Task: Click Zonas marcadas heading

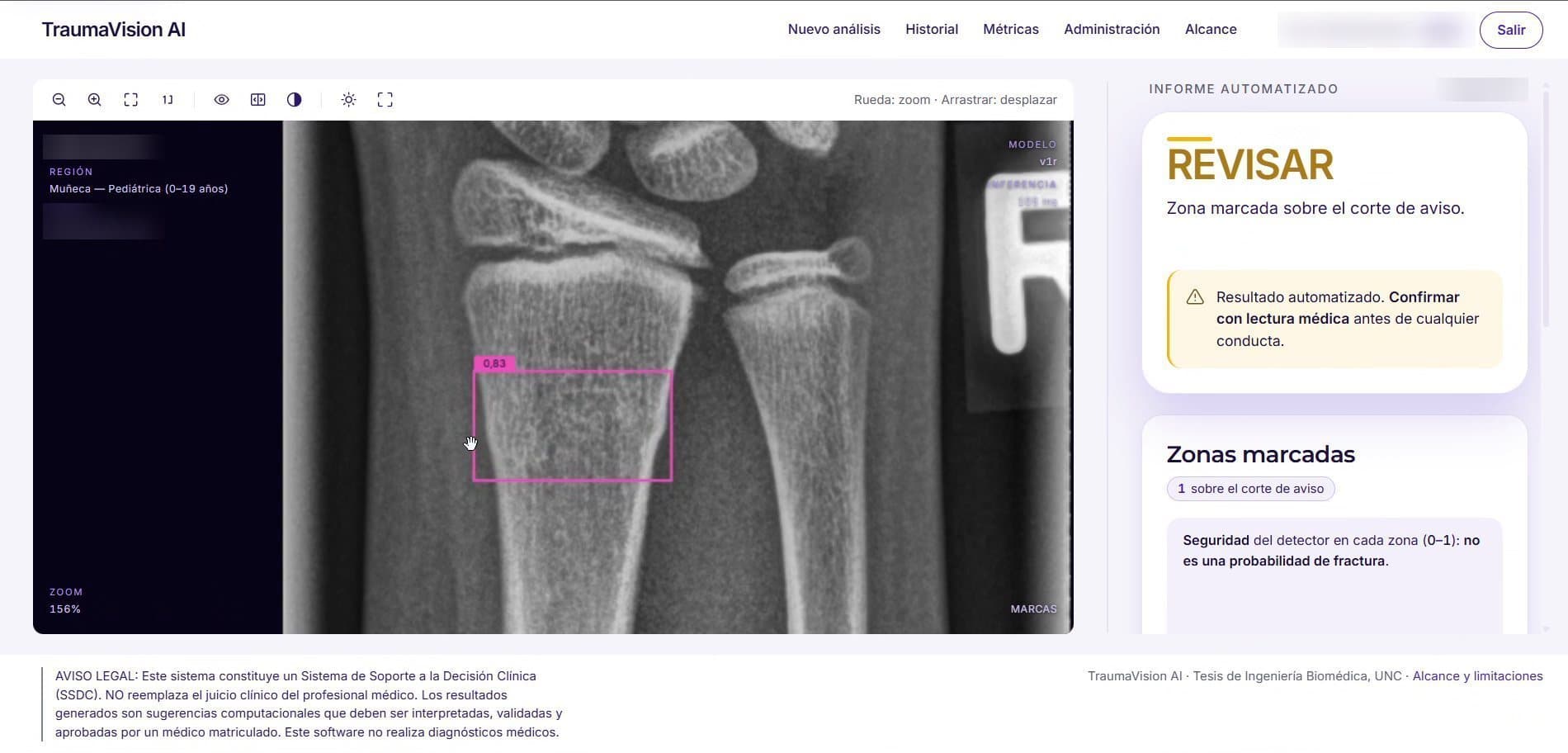Action: point(1260,454)
